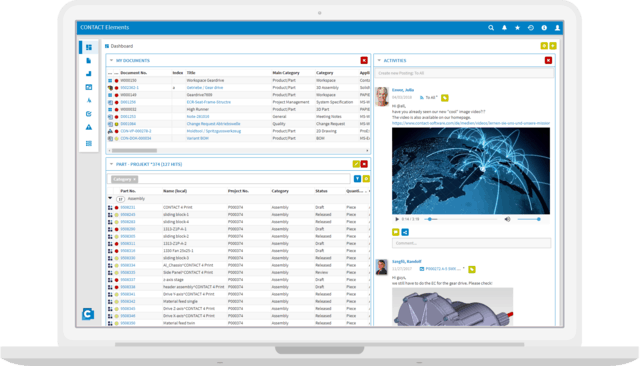Open the warning triangle icon in the sidebar

[89, 127]
